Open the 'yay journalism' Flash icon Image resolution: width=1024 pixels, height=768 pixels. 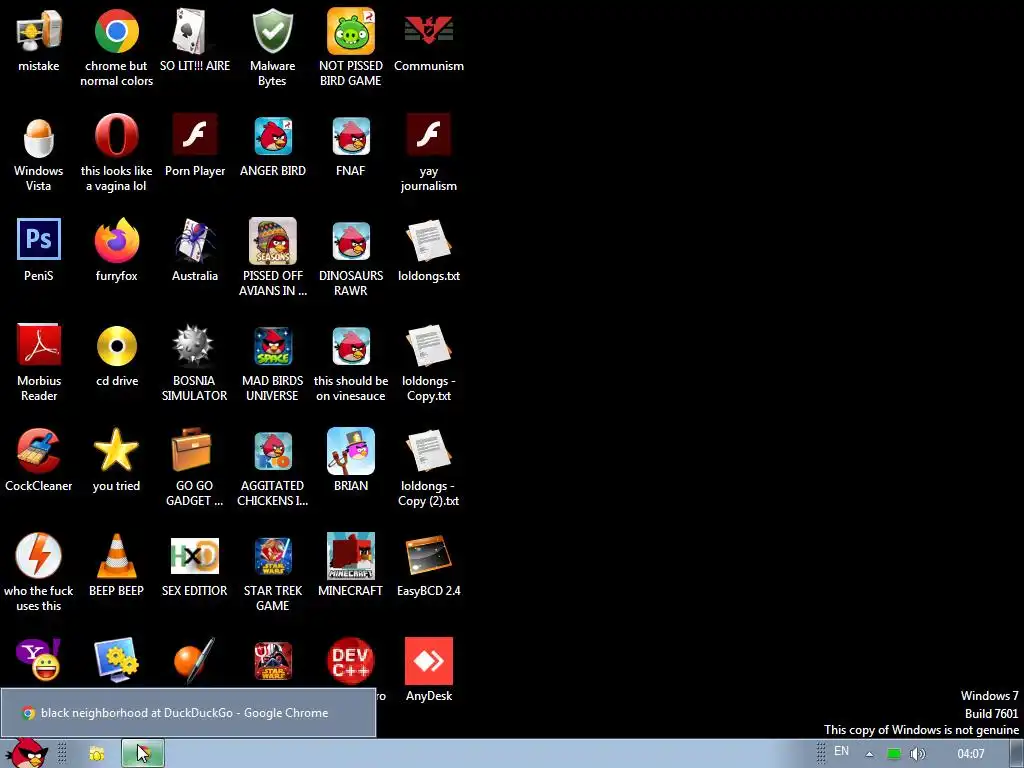coord(428,136)
